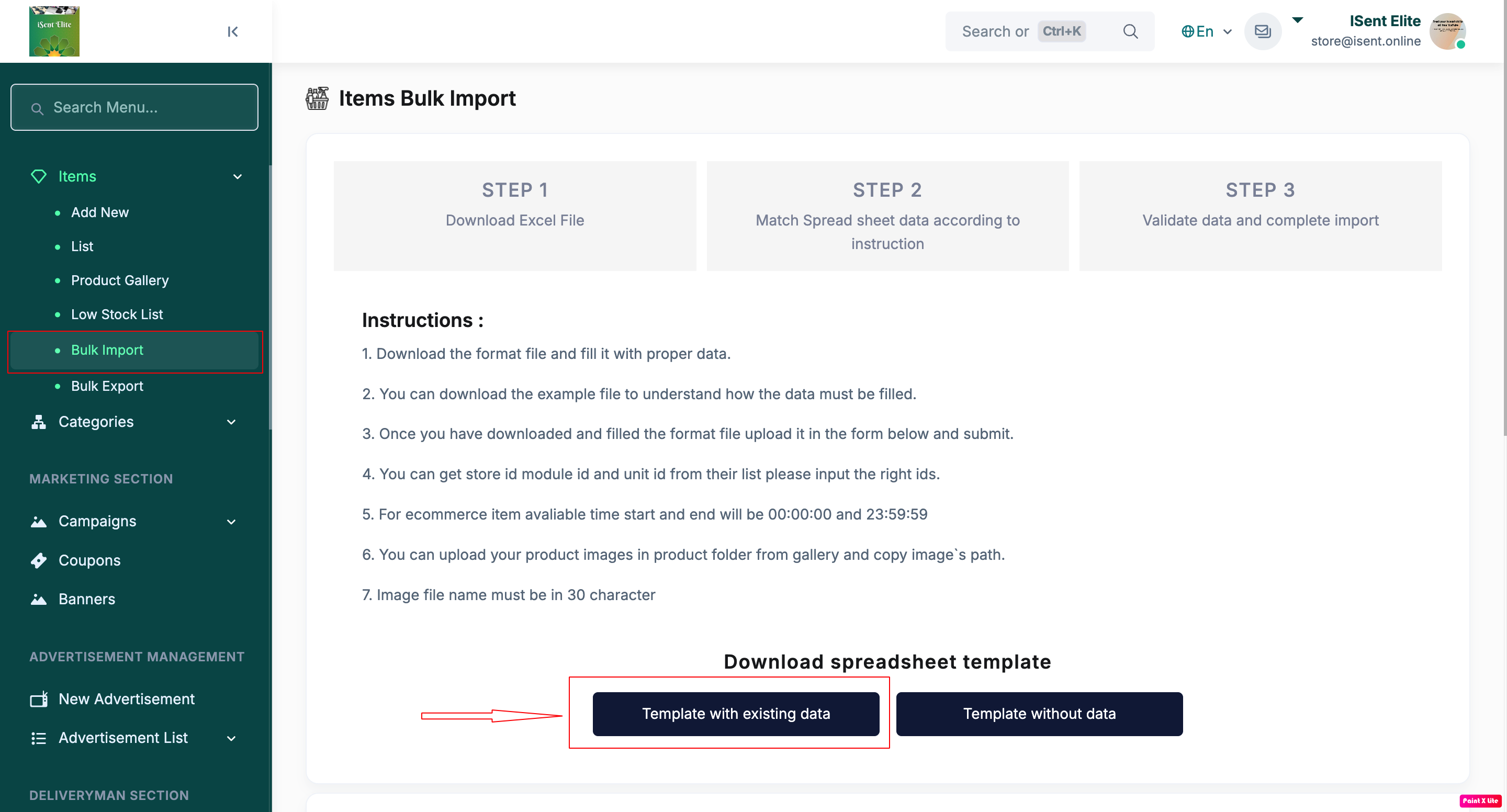Click the magnifier search icon in header
1507x812 pixels.
1130,31
